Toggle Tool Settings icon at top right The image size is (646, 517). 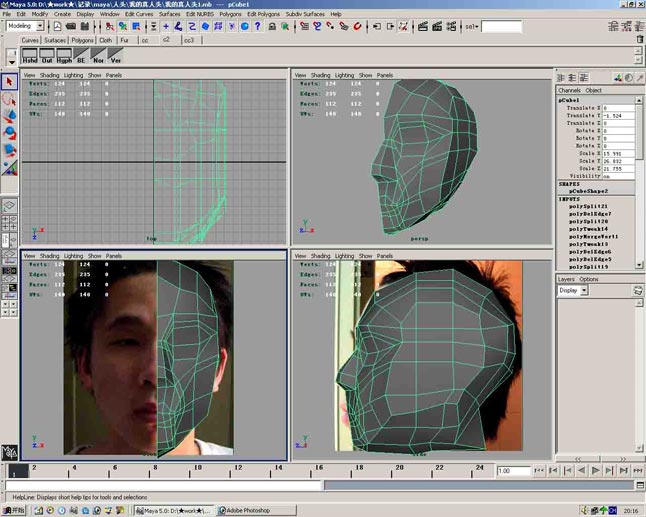[626, 26]
